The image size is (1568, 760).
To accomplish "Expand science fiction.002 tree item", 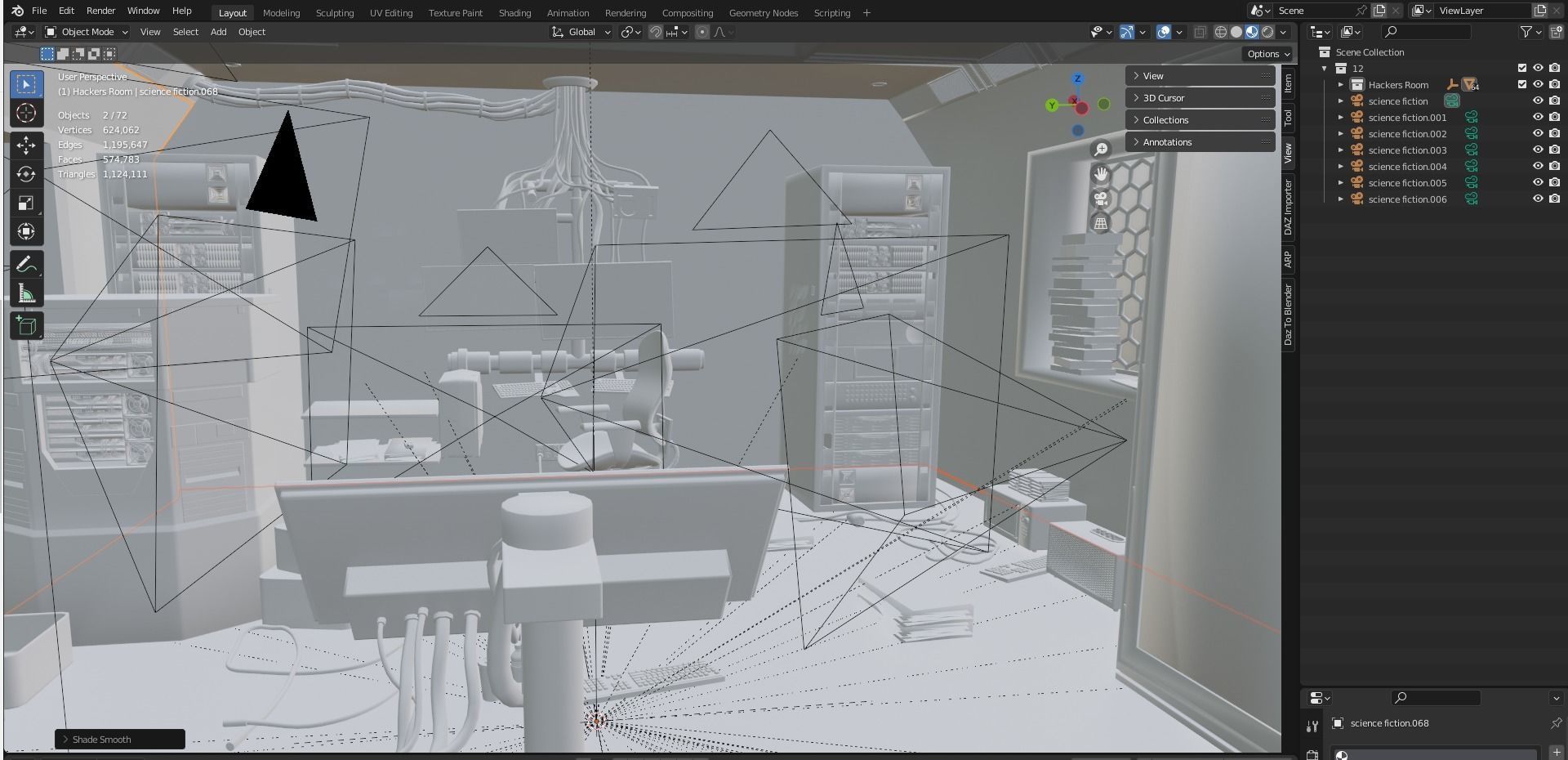I will (x=1340, y=134).
